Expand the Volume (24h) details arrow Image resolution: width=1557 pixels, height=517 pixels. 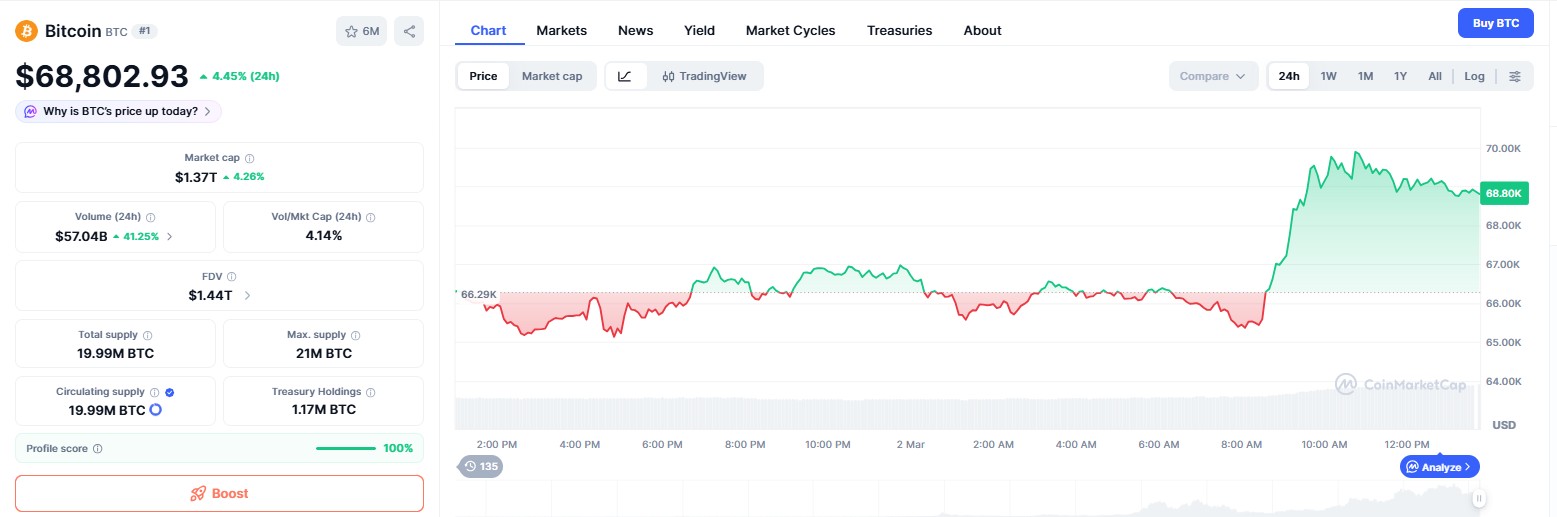(x=169, y=236)
